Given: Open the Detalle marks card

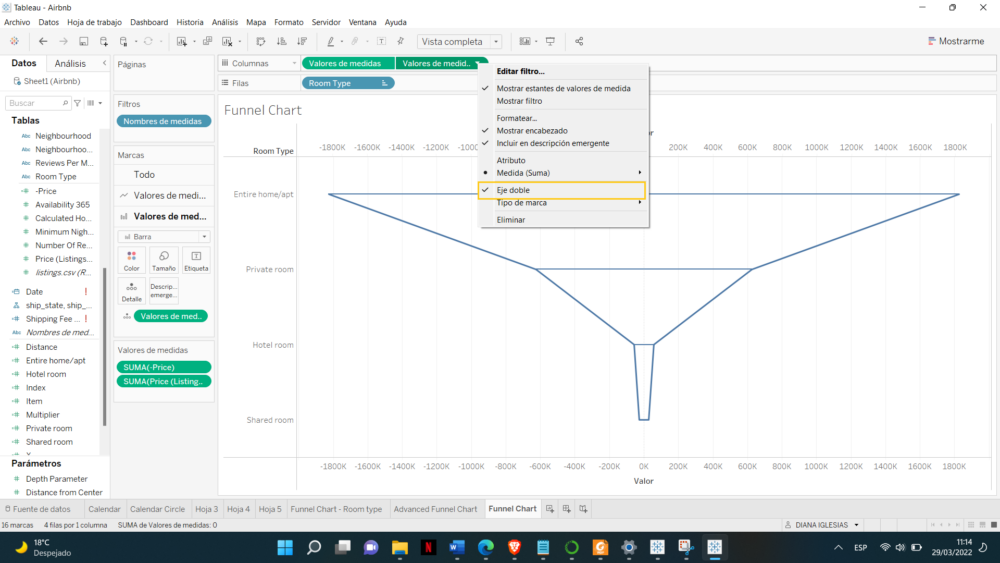Looking at the screenshot, I should 132,291.
